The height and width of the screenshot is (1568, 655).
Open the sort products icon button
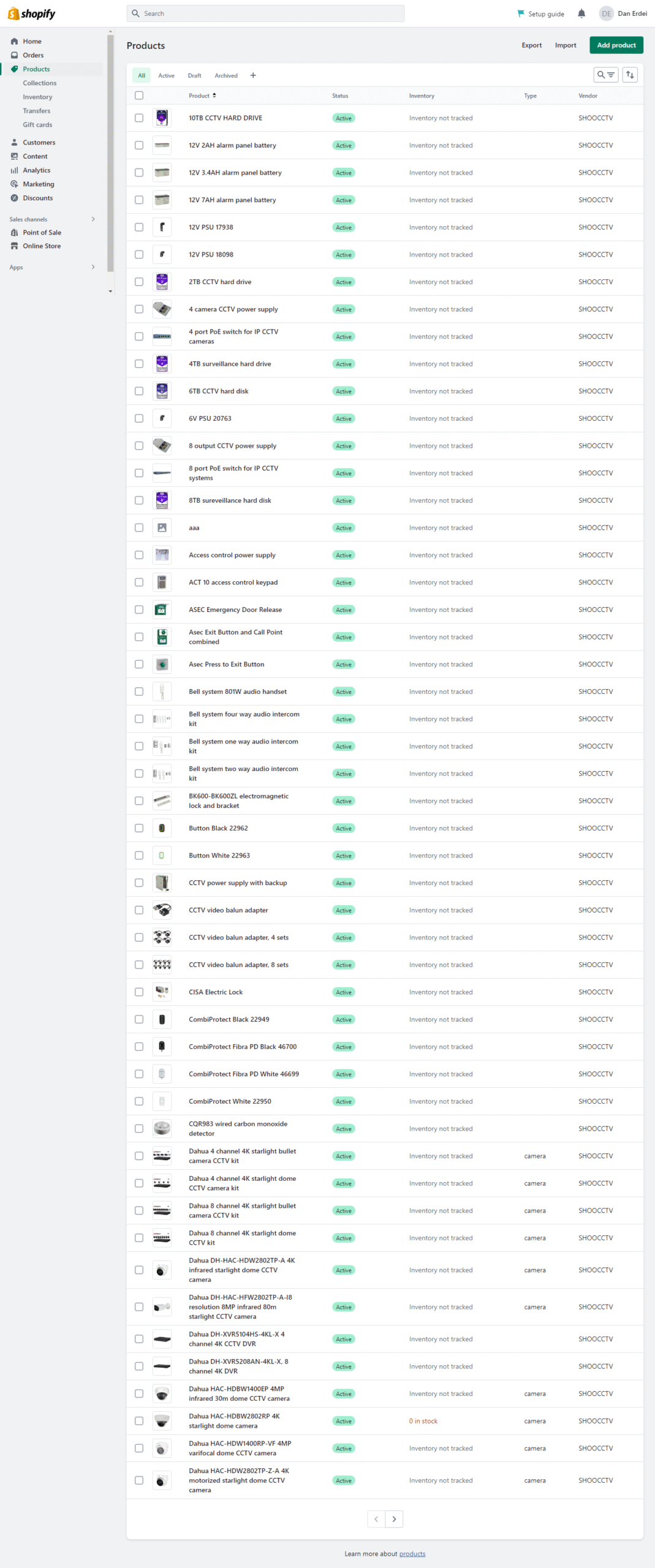pyautogui.click(x=630, y=75)
